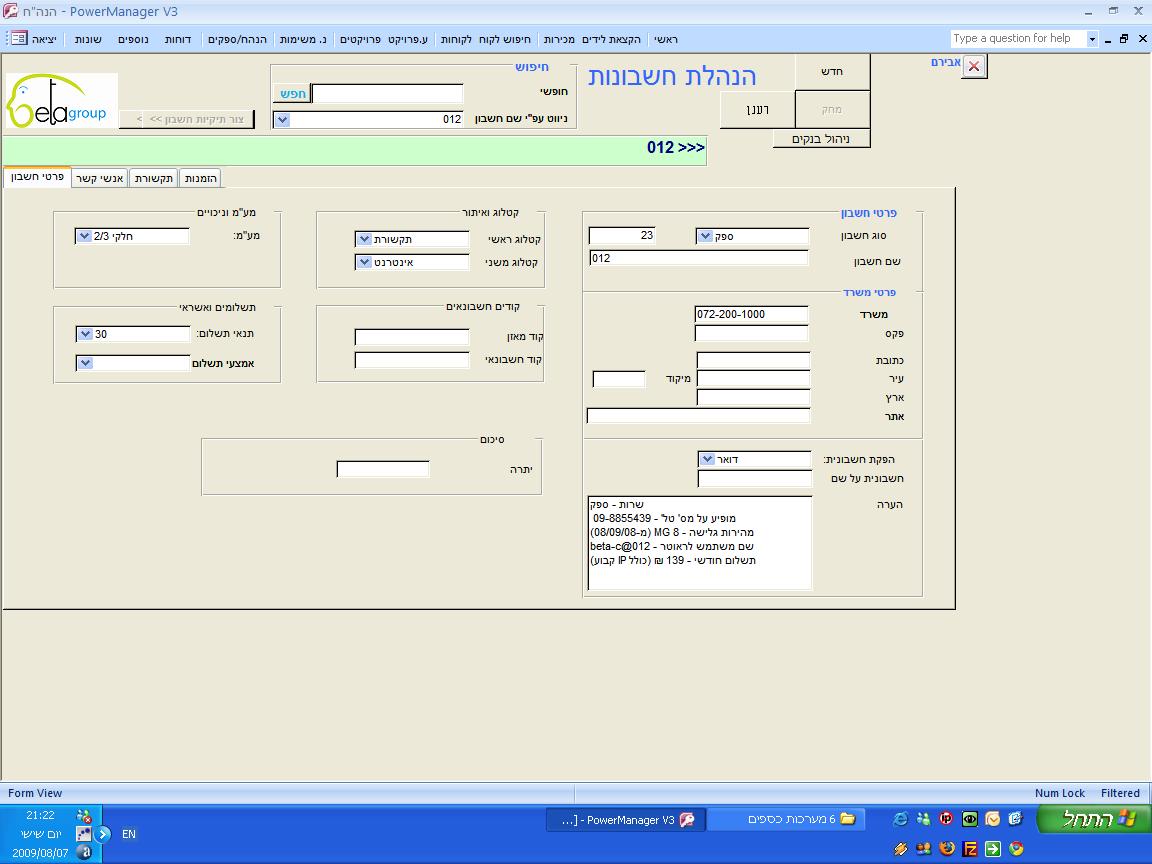This screenshot has height=864, width=1152.
Task: Open the ראשי menu
Action: tap(666, 39)
